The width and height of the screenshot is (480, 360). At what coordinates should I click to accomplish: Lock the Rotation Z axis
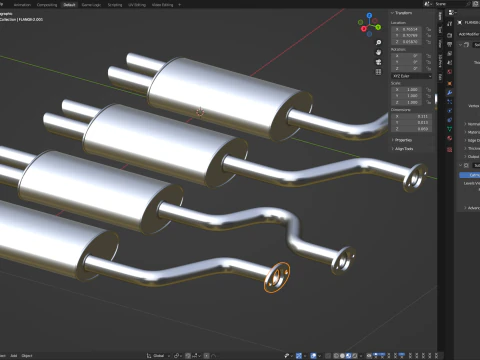coord(428,68)
